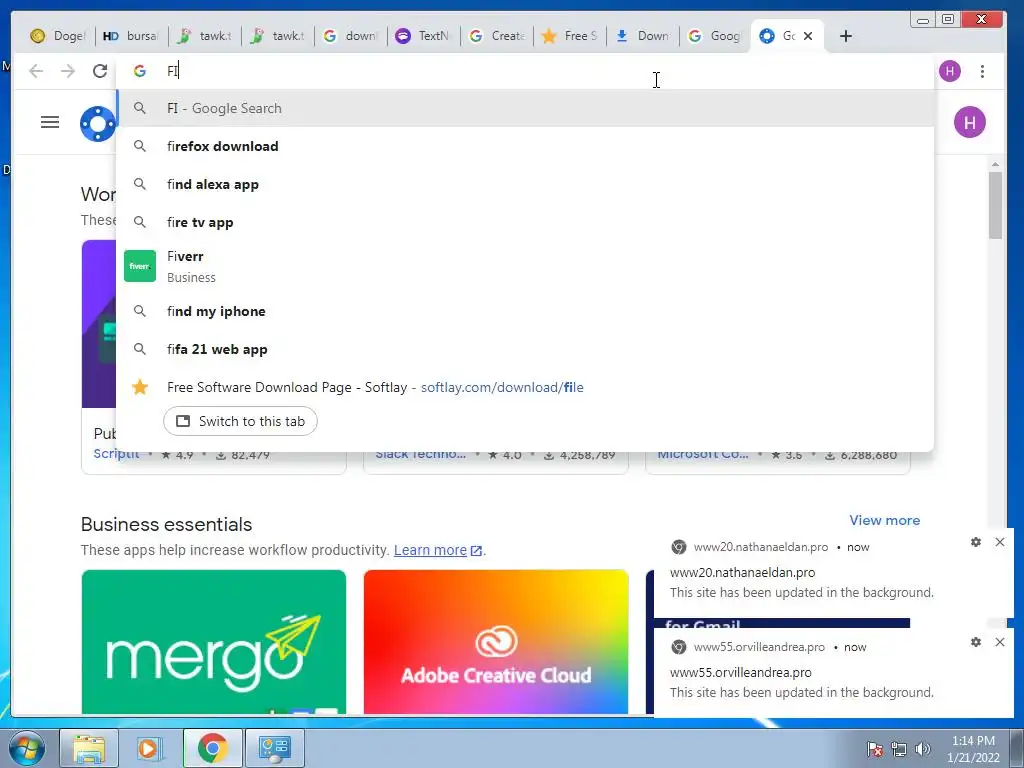
Task: Click Chrome icon in the taskbar
Action: (212, 748)
